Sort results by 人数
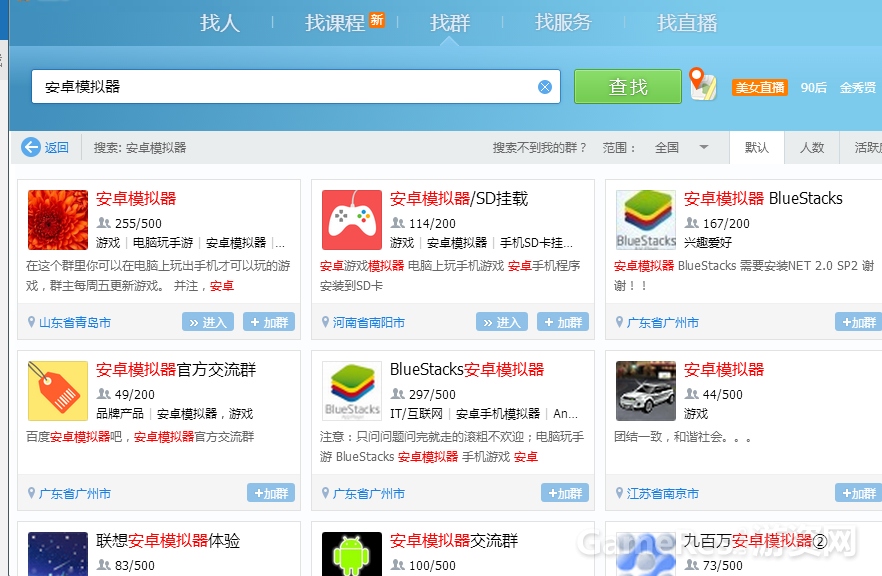 812,147
